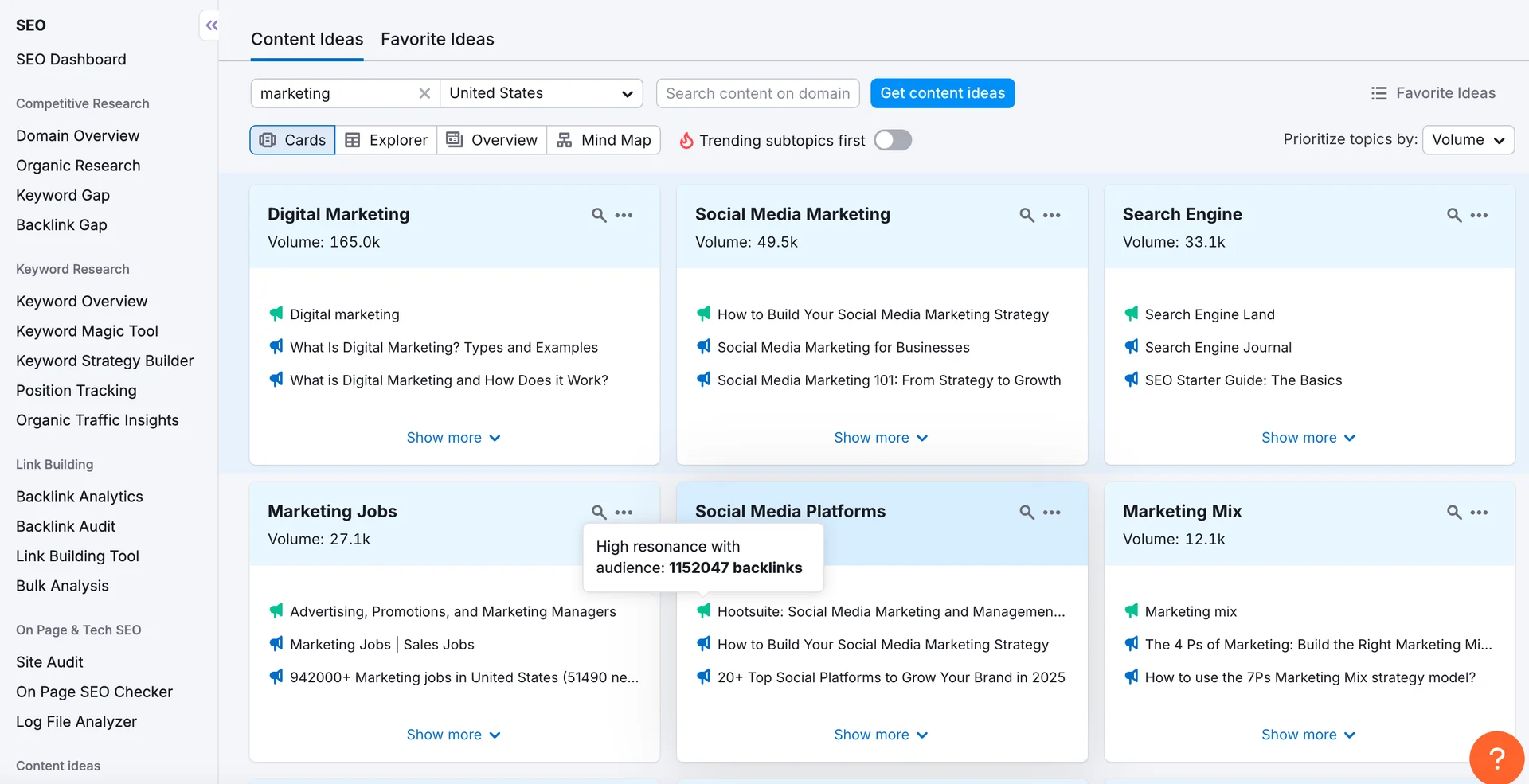Enable Trending subtopics first toggle
Screen dimensions: 1529x784
coord(893,139)
